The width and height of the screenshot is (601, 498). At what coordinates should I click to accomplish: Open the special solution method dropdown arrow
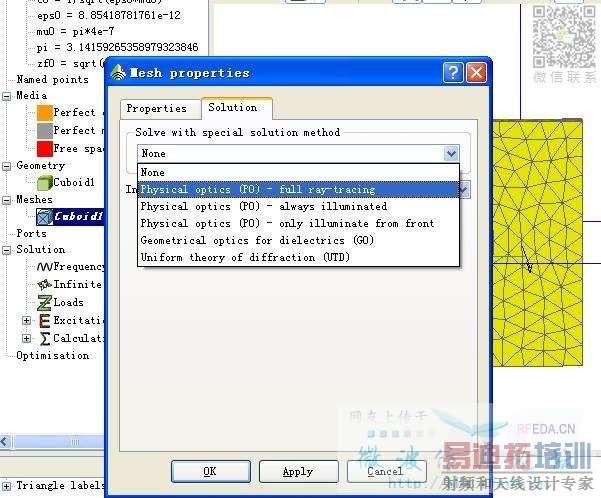pyautogui.click(x=451, y=154)
